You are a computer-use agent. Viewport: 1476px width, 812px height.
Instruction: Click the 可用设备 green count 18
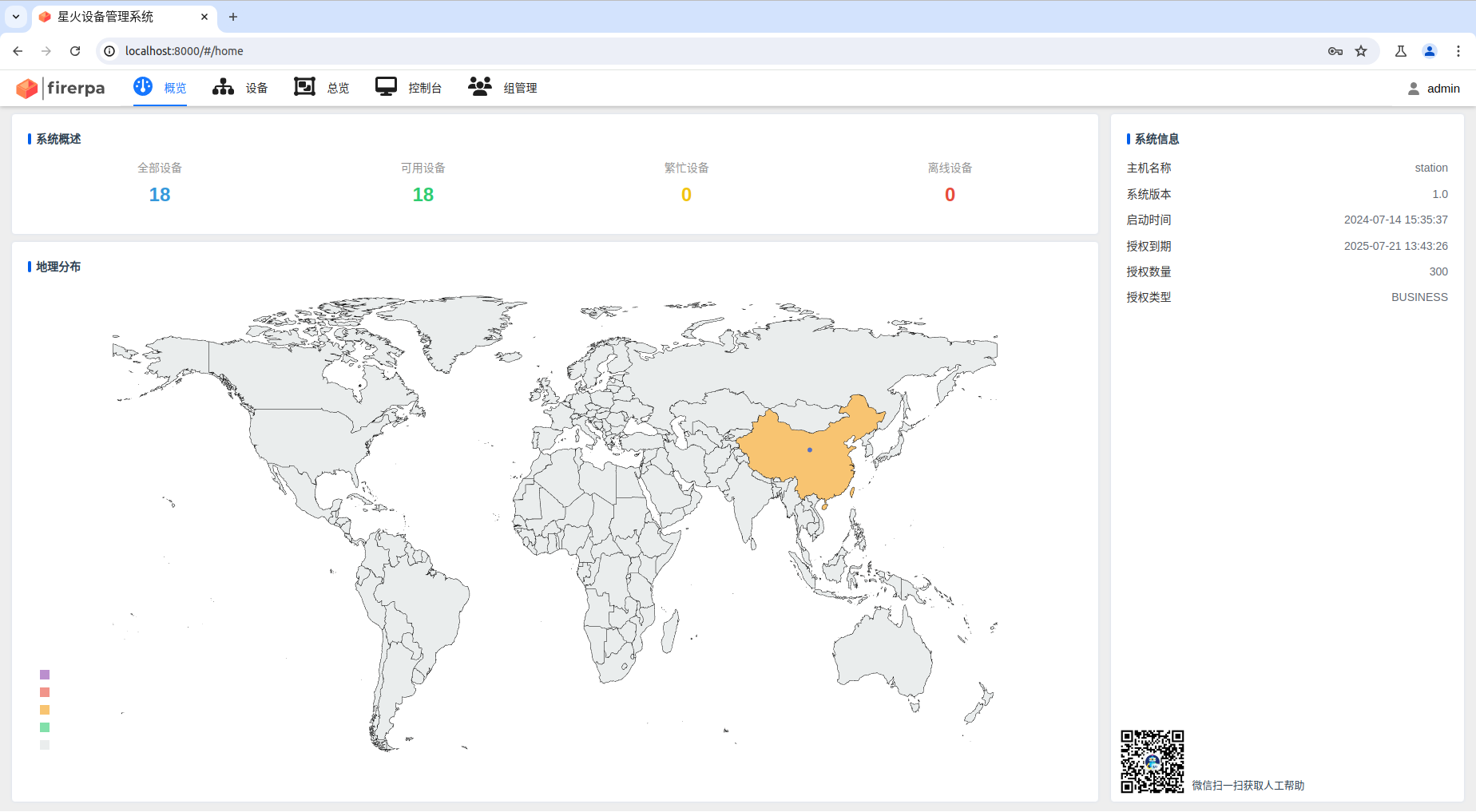click(x=423, y=195)
